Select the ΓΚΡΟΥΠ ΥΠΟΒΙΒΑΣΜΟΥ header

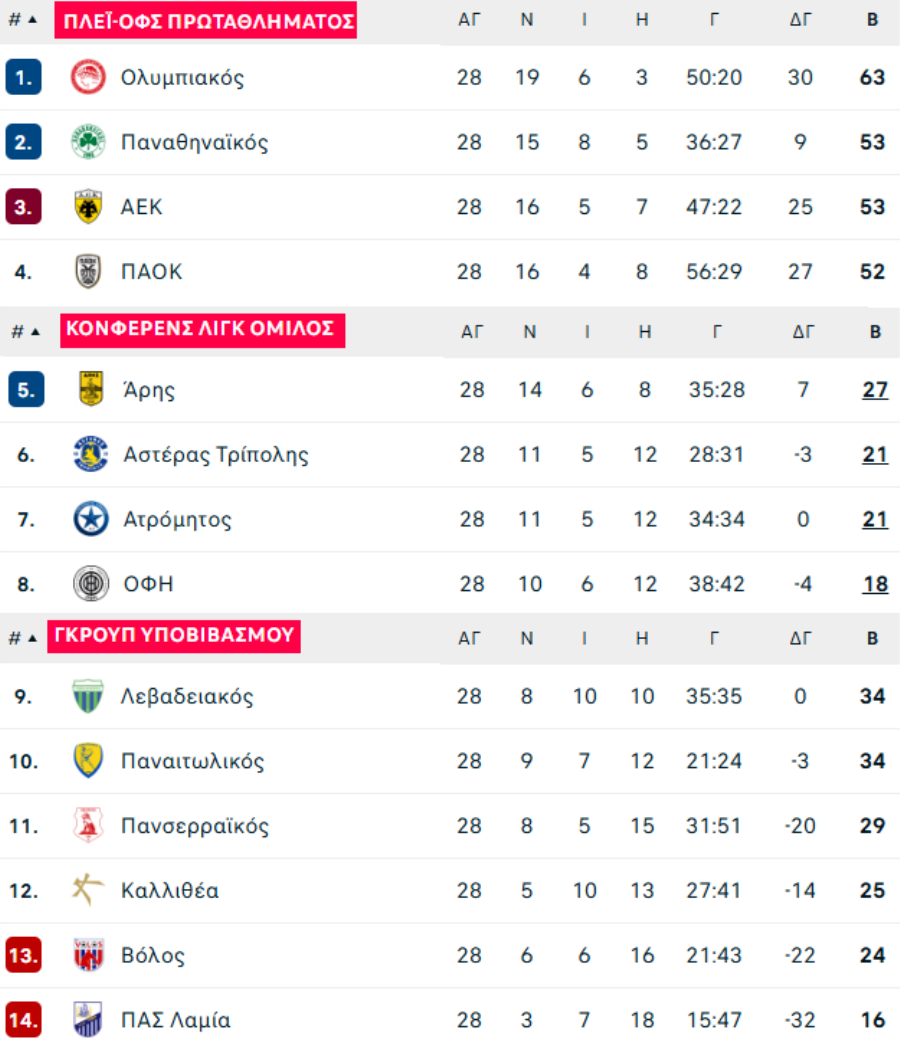coord(174,636)
